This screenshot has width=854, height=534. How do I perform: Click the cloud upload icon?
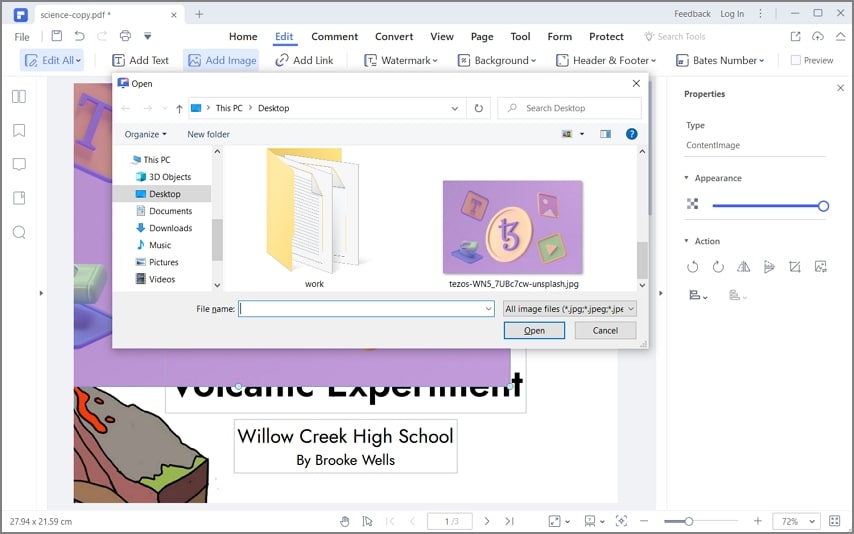click(818, 37)
